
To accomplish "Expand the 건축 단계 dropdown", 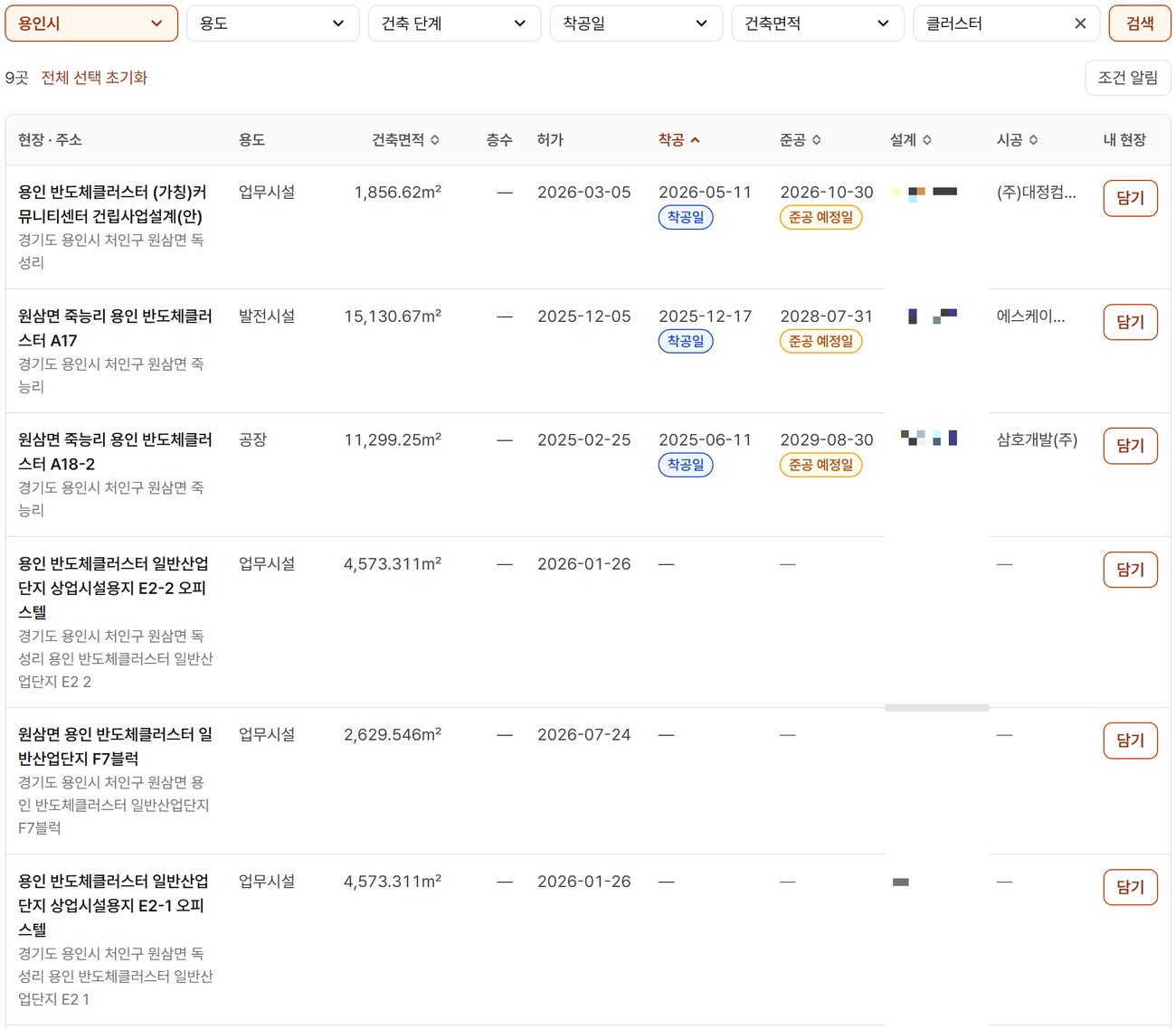I will coord(454,24).
